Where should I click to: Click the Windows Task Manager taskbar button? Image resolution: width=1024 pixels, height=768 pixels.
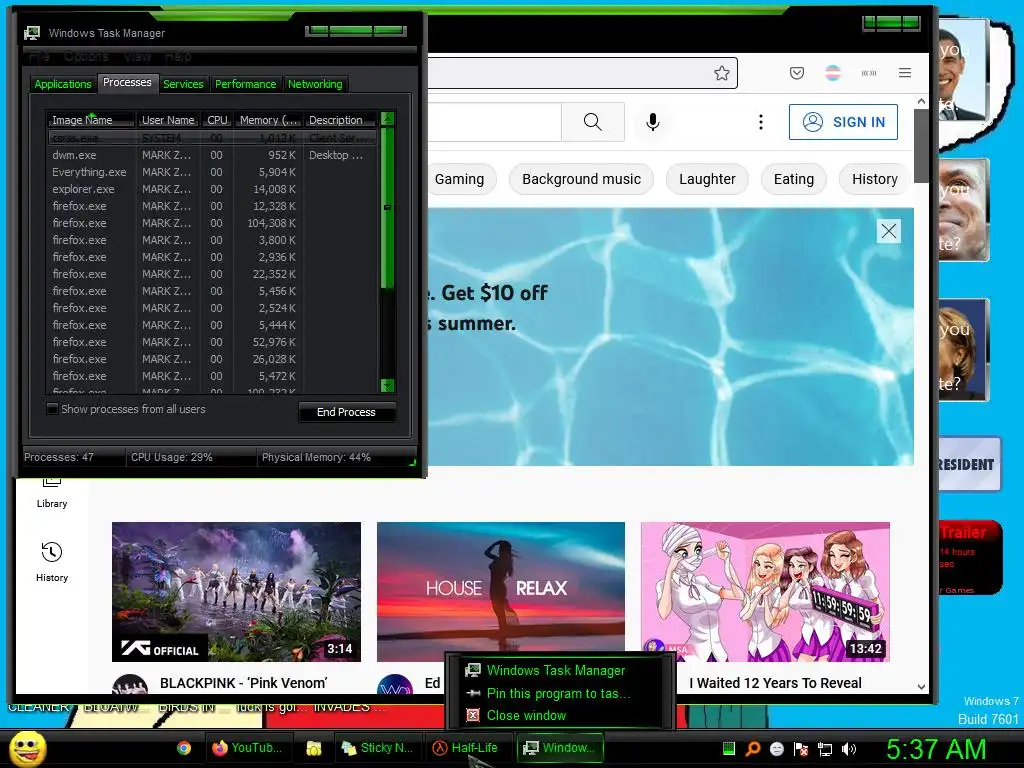[x=560, y=748]
